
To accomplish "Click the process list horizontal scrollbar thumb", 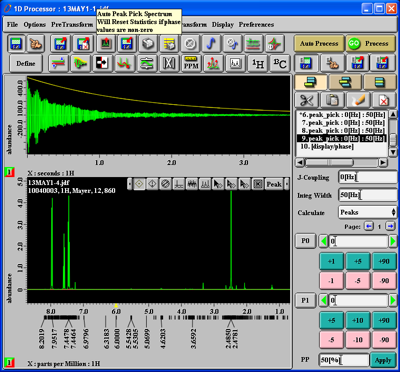I will coord(329,162).
